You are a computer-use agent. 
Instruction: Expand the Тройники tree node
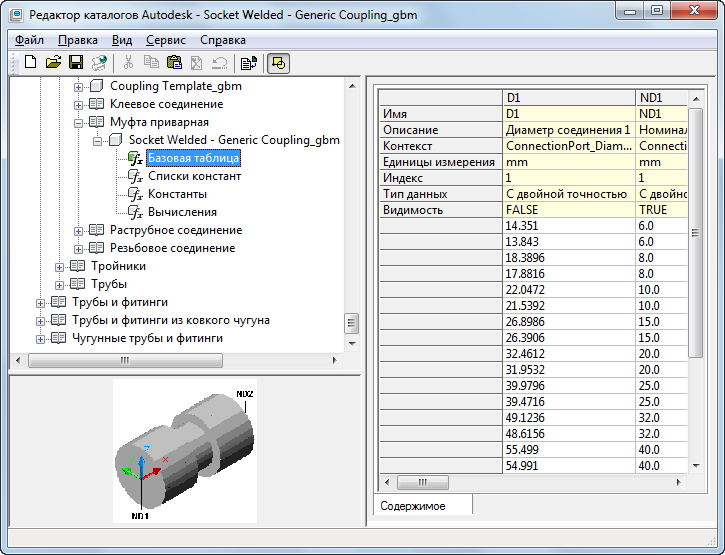point(60,267)
